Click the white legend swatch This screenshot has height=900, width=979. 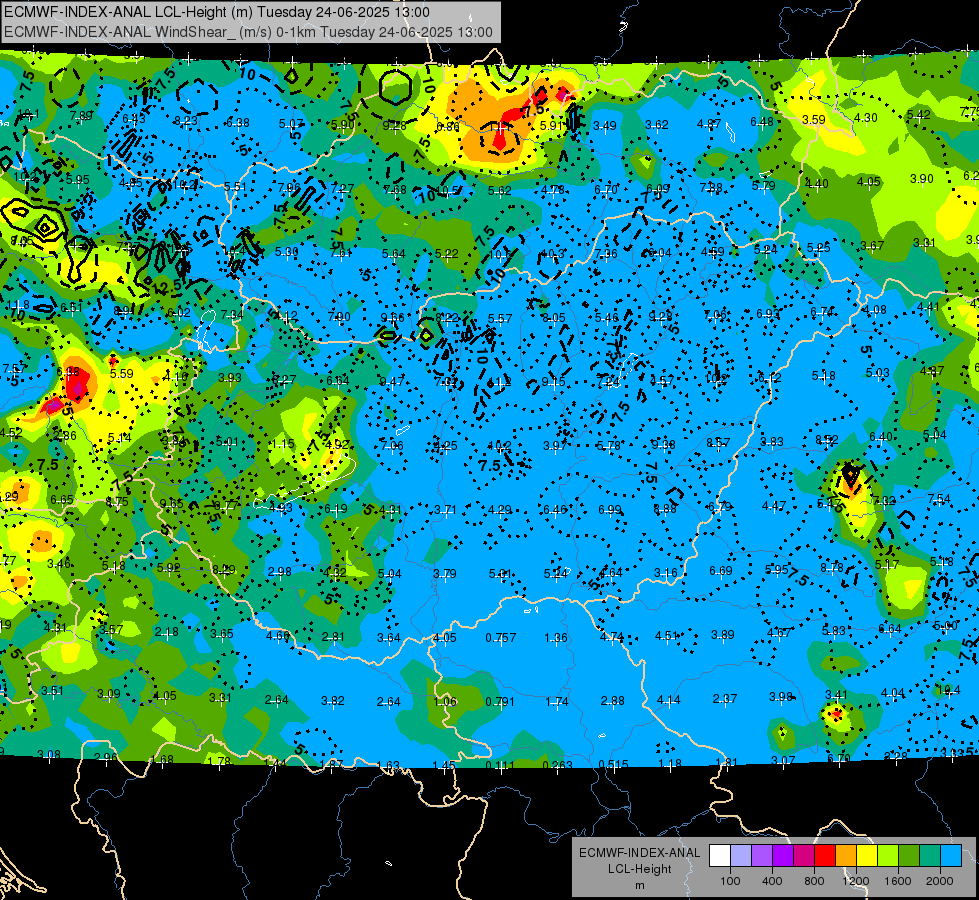[720, 856]
